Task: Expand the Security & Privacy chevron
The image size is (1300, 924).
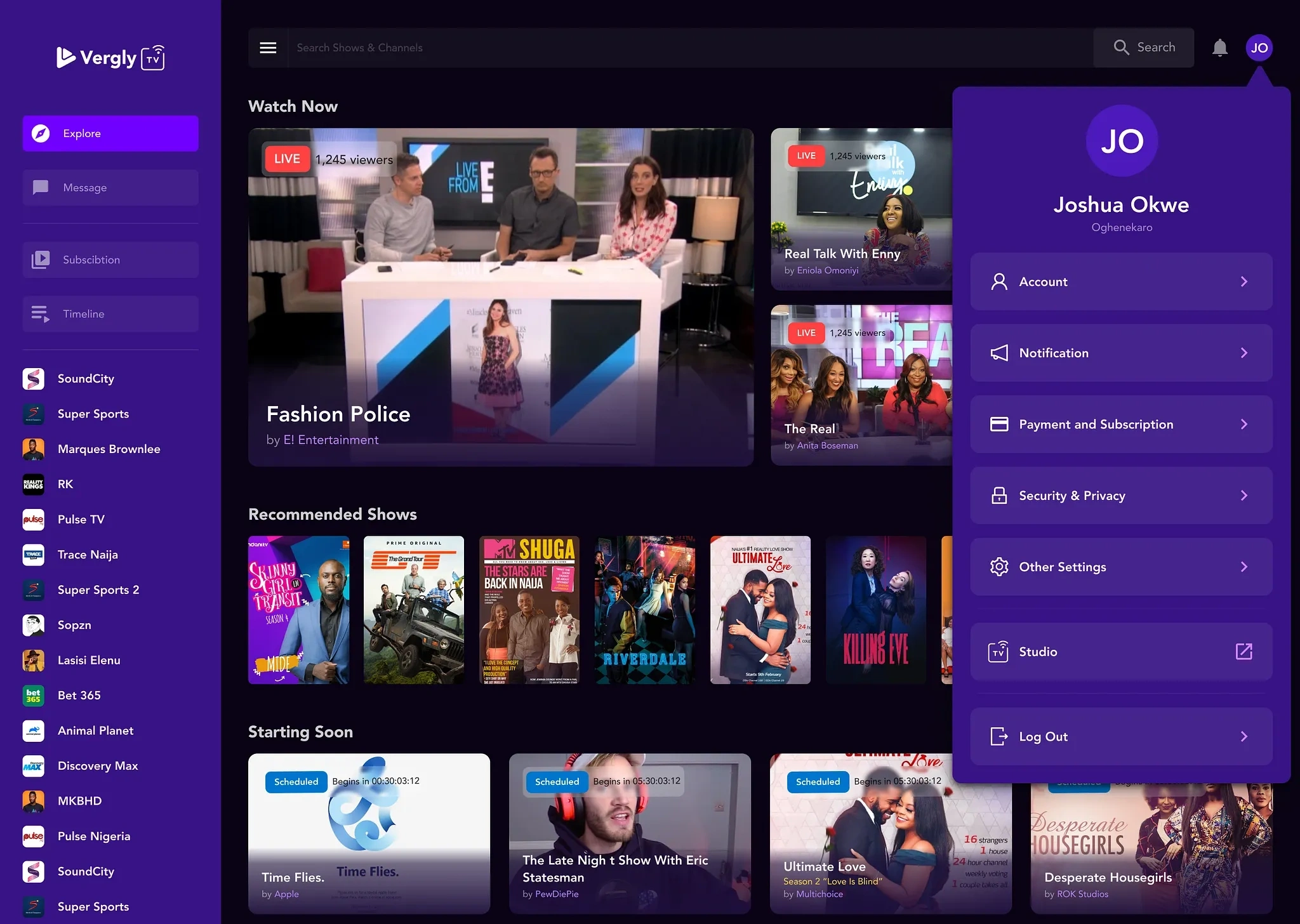Action: click(1244, 496)
